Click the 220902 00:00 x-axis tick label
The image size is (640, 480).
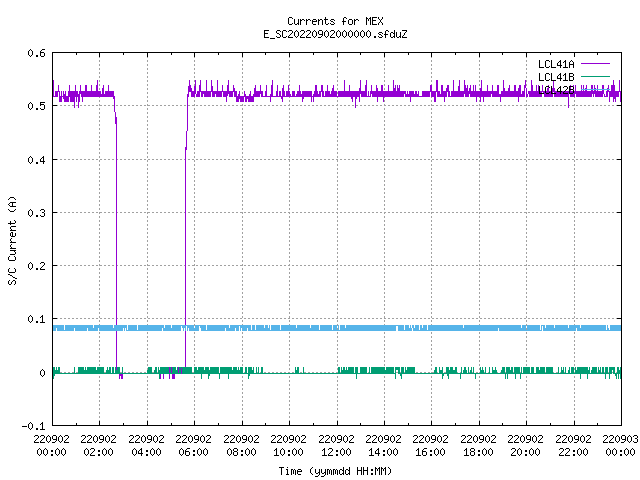tap(51, 446)
